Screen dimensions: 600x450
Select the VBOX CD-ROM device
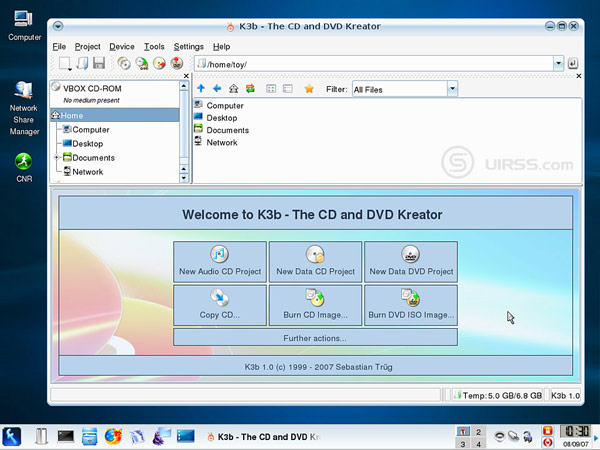point(95,87)
